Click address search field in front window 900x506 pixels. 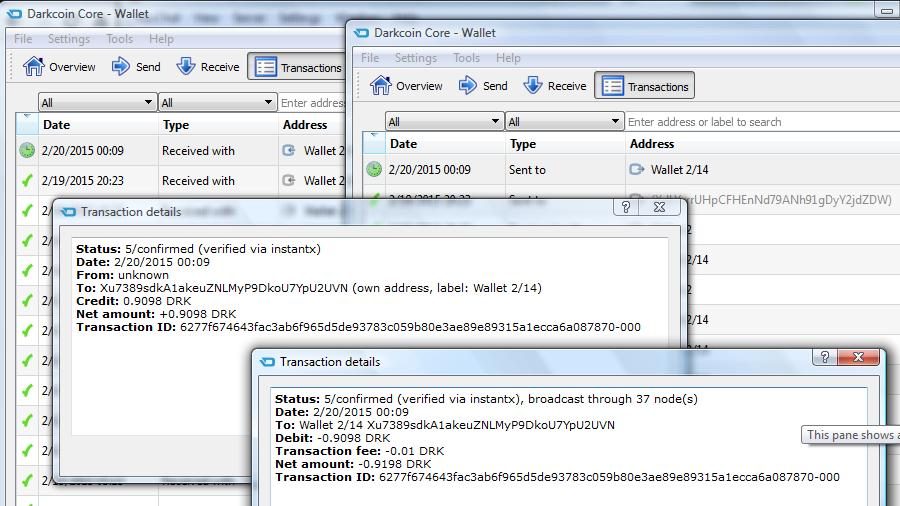[762, 122]
